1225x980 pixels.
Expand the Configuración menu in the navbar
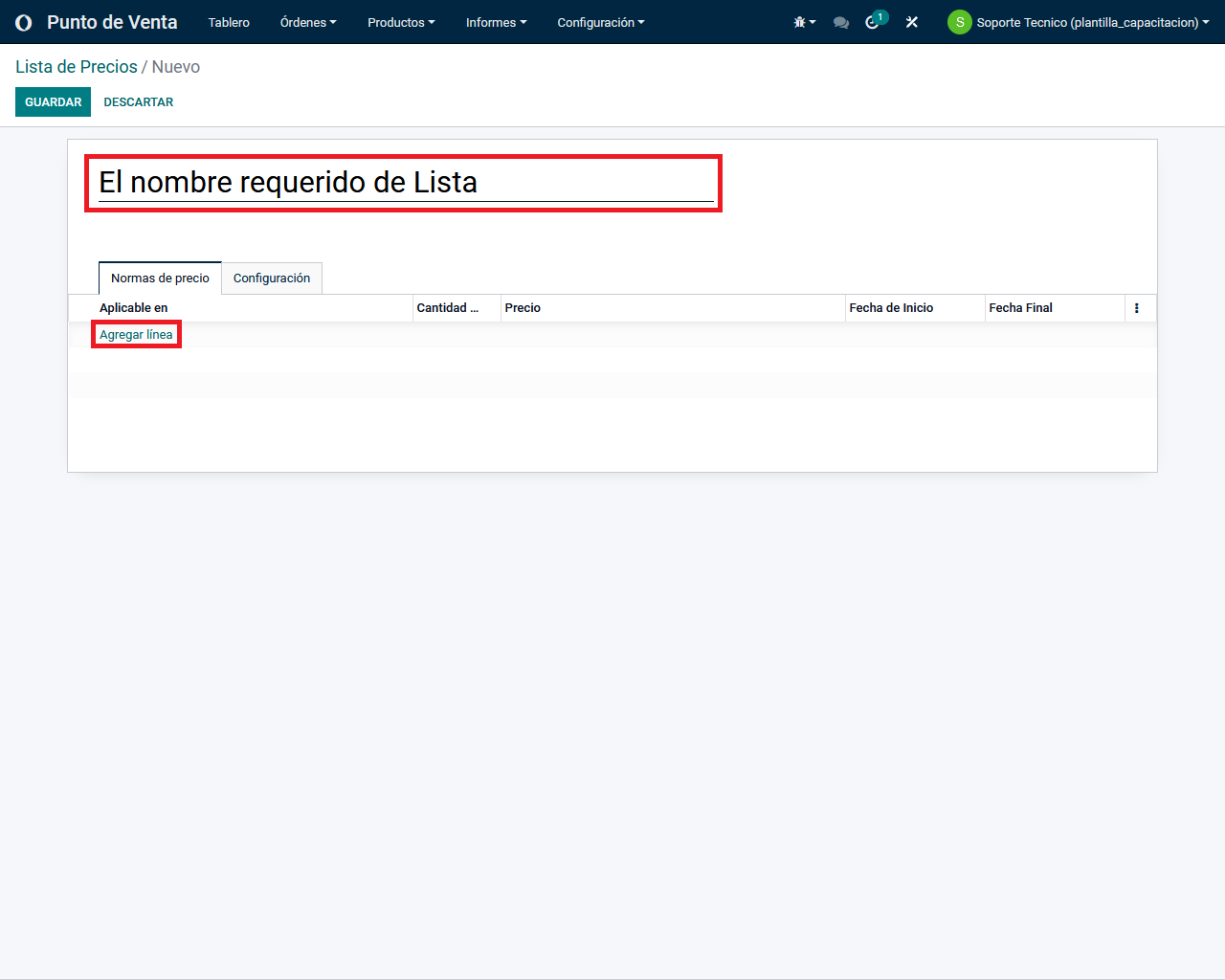600,22
